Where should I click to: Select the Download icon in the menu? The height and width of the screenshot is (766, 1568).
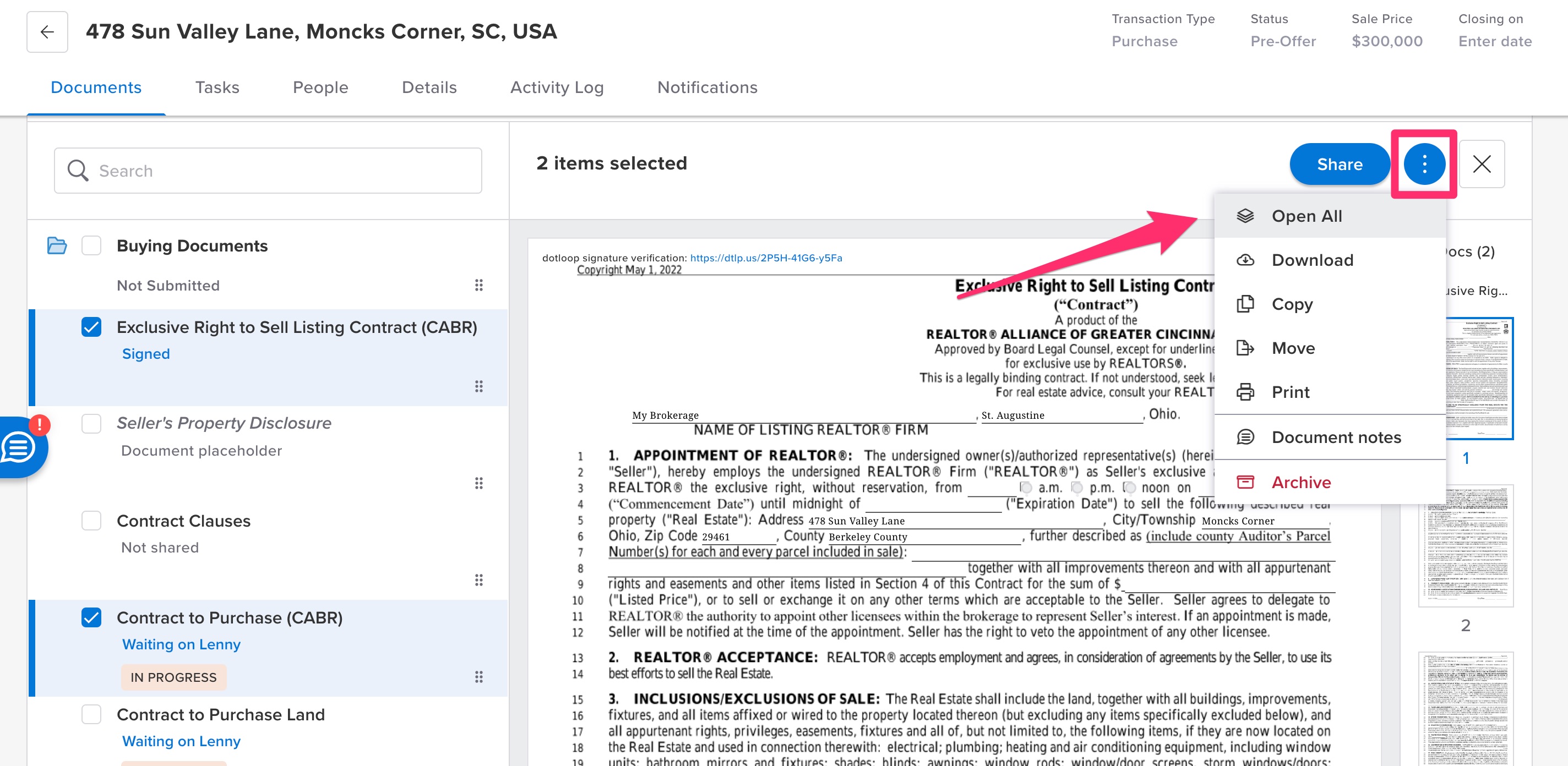pos(1245,260)
